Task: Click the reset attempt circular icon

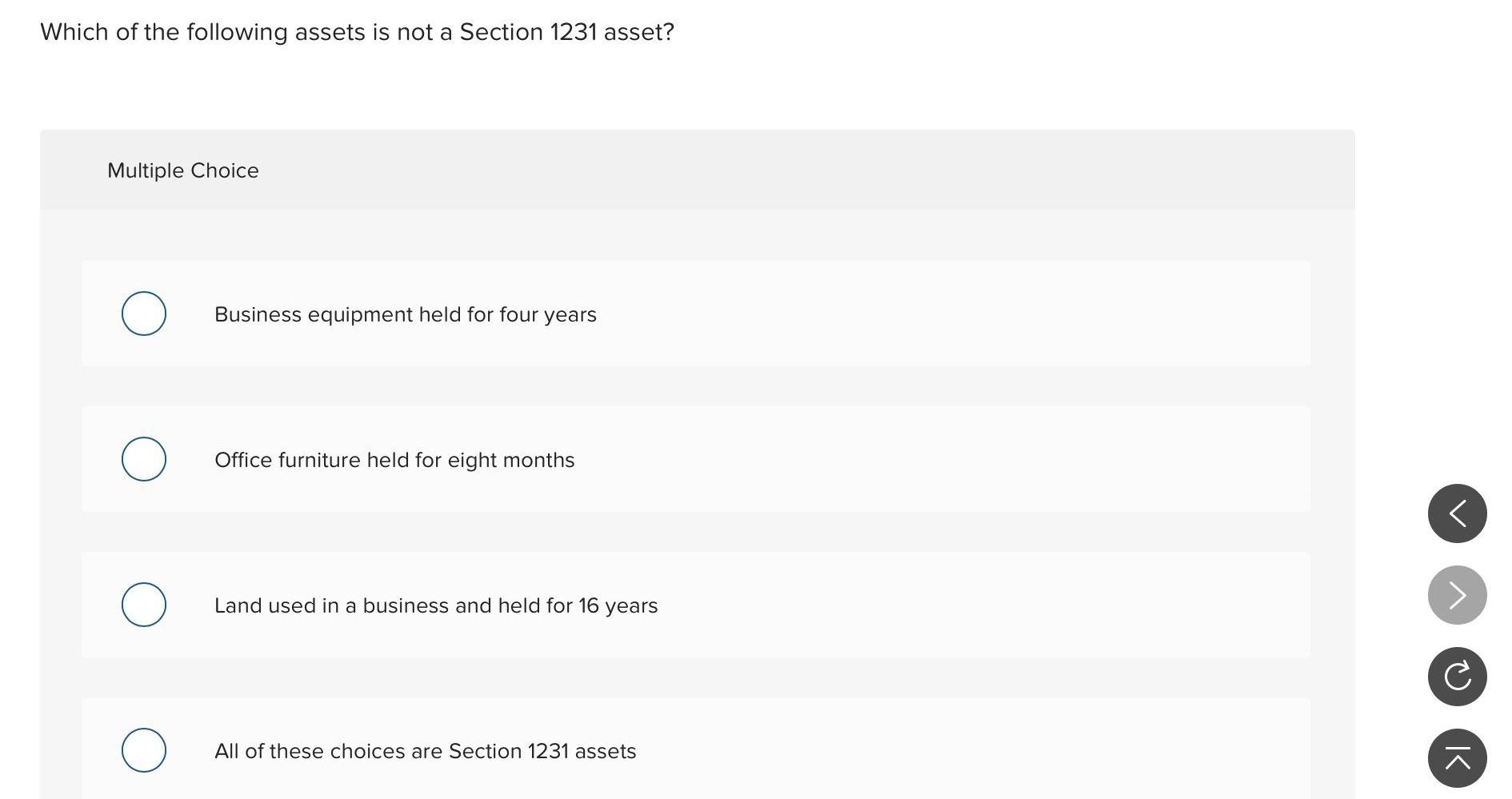Action: (1458, 677)
